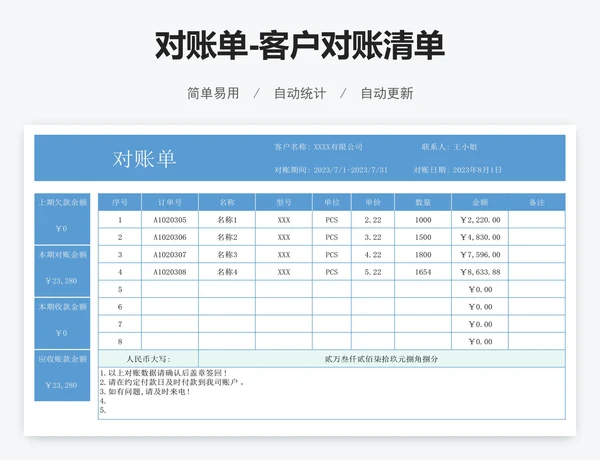The height and width of the screenshot is (460, 600).
Task: Select order number cell A1020306
Action: 170,237
